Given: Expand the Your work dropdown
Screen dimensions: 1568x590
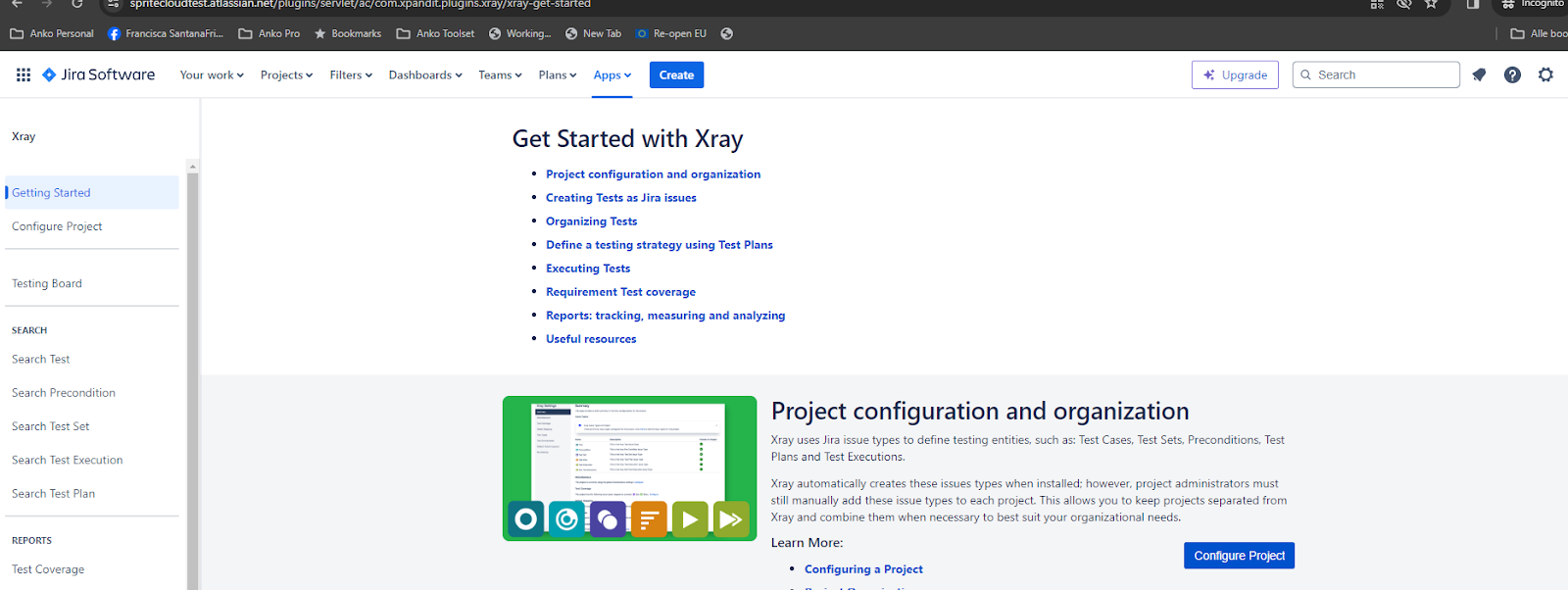Looking at the screenshot, I should [x=212, y=74].
